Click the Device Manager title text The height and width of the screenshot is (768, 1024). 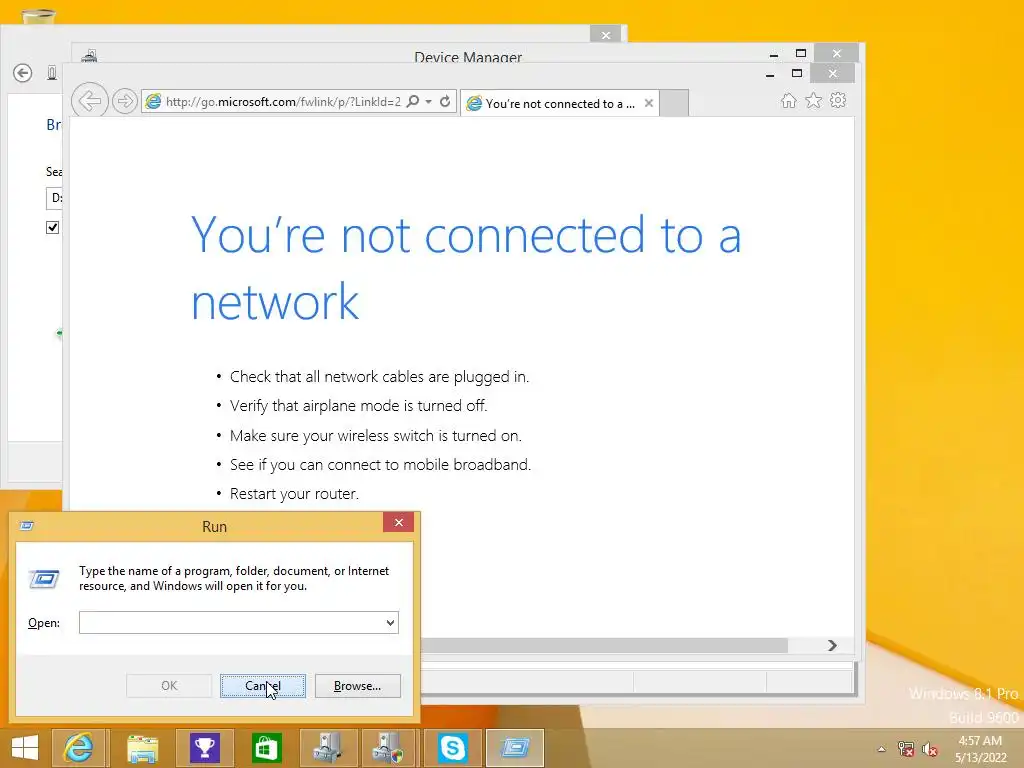point(468,57)
